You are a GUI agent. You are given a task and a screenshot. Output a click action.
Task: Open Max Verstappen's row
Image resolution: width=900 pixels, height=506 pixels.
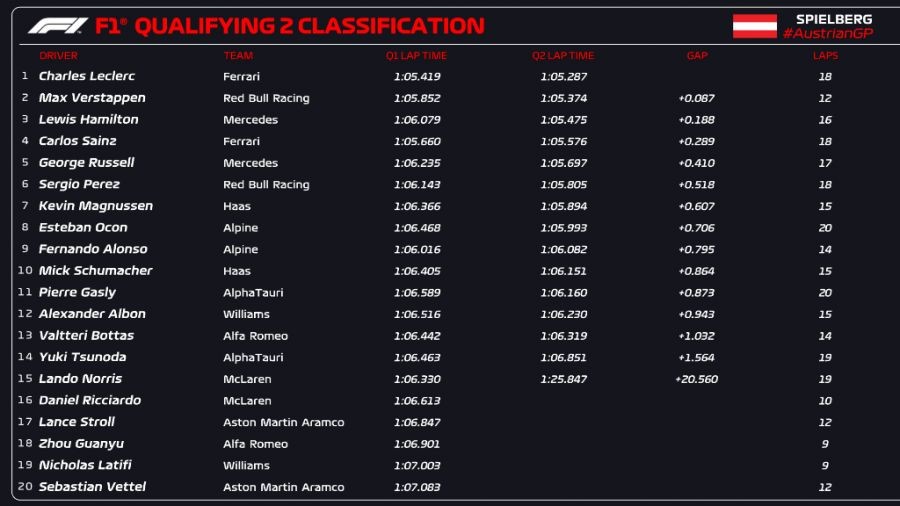[92, 98]
